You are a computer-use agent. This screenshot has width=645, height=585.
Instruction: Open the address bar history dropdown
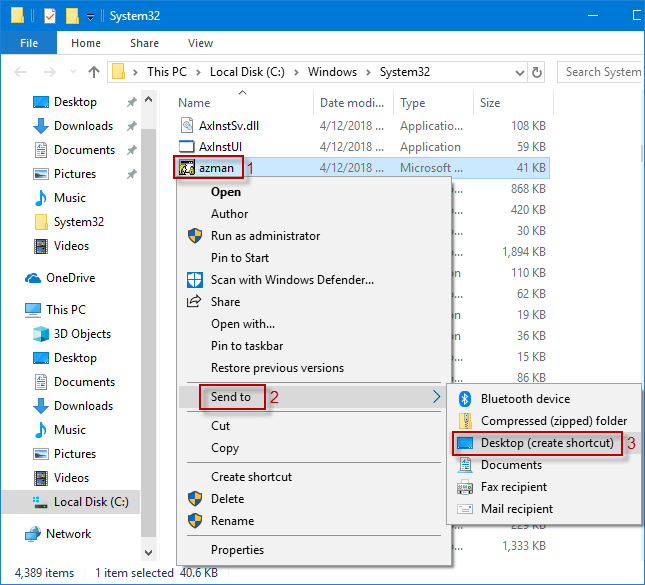(520, 73)
